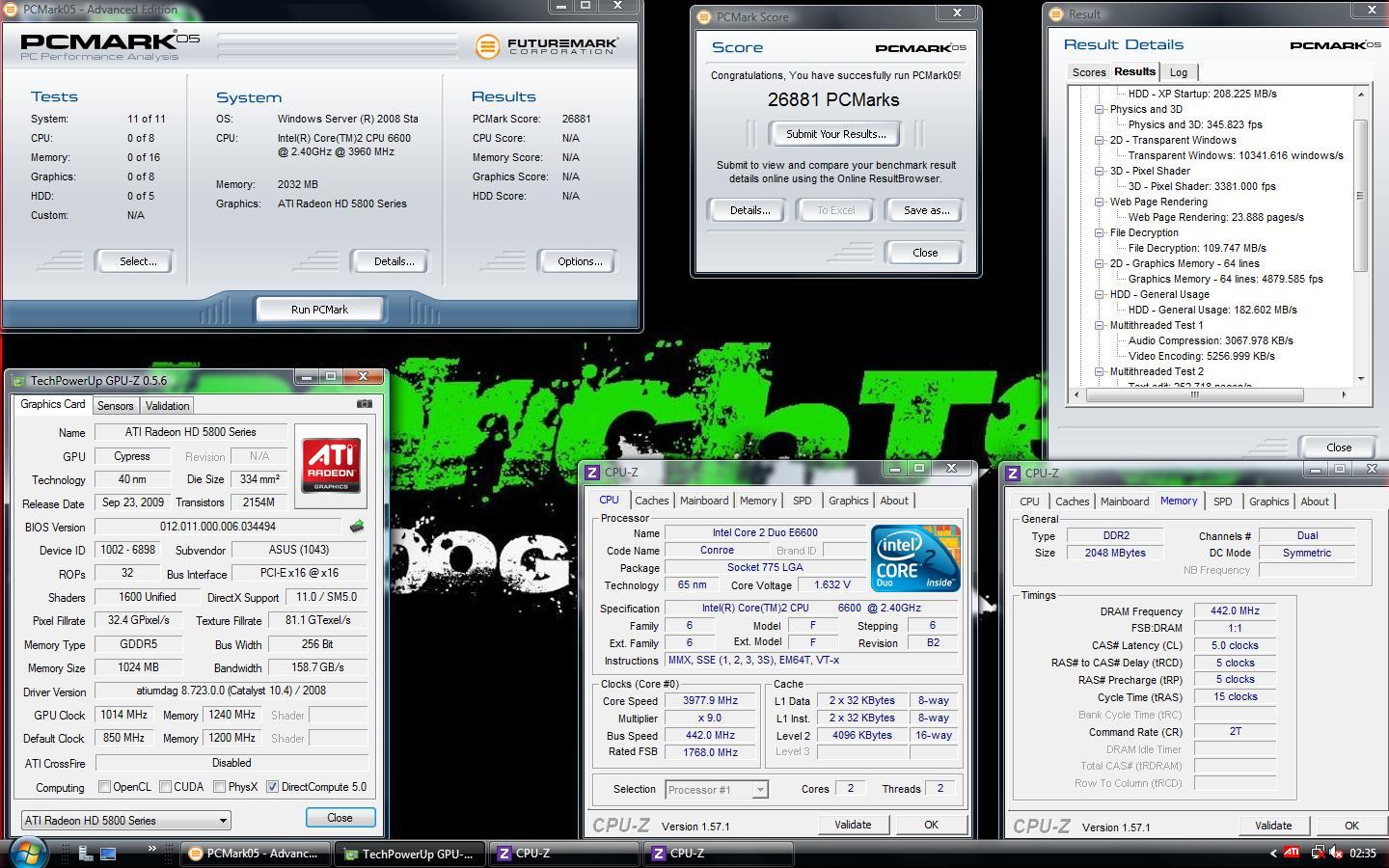Screen dimensions: 1389x868
Task: Collapse the 2D - Graphics Memory - 64 lines node
Action: click(1099, 263)
